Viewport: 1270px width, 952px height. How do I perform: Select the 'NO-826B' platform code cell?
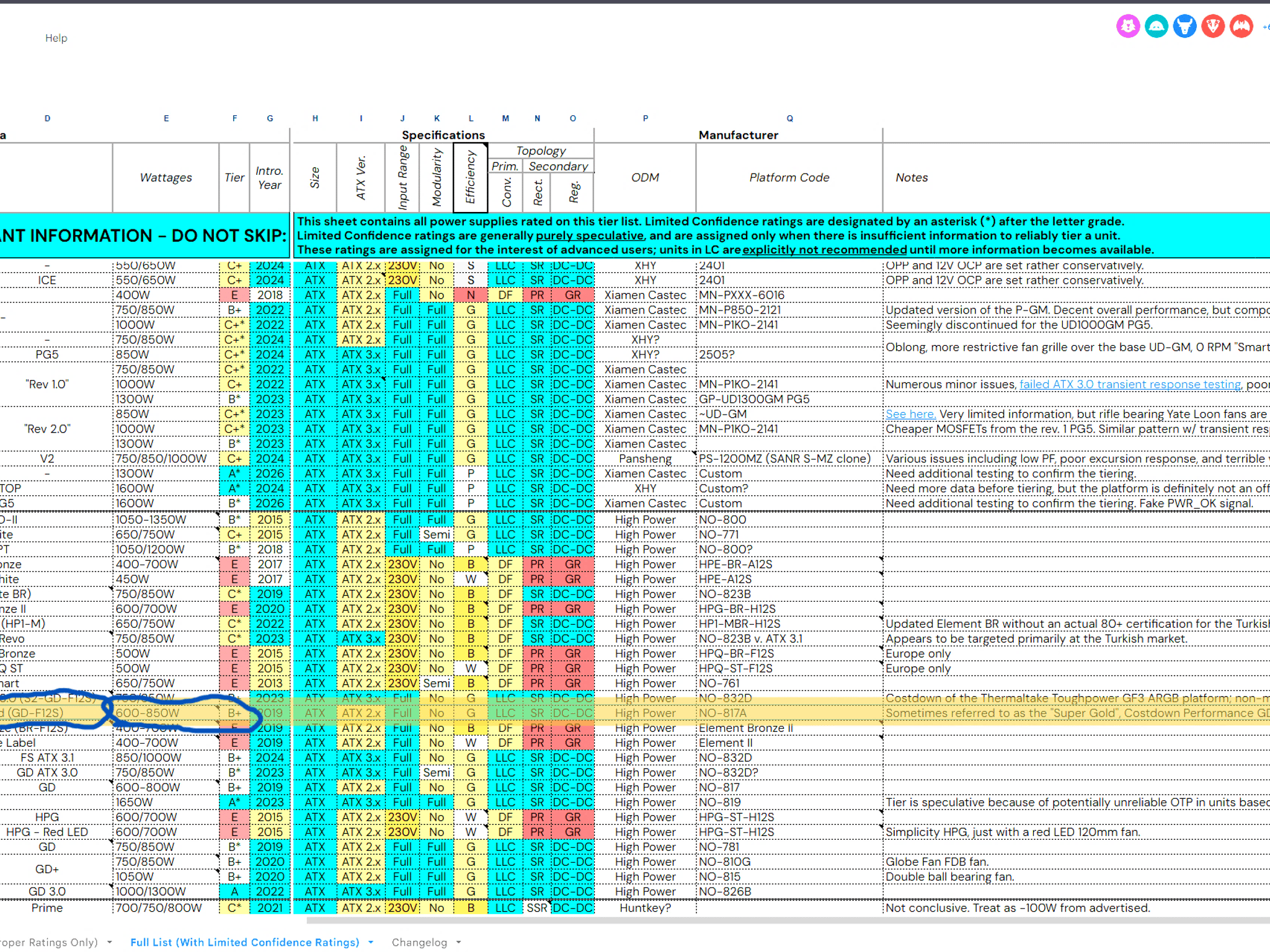click(x=789, y=891)
